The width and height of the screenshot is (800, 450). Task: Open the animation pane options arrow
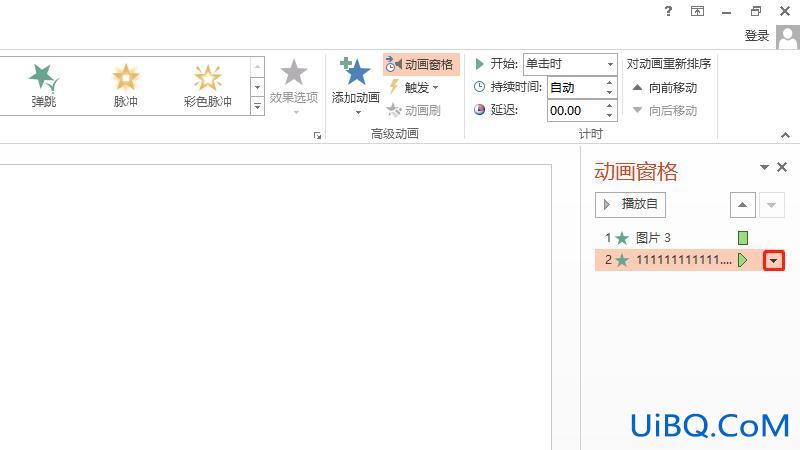pos(764,167)
